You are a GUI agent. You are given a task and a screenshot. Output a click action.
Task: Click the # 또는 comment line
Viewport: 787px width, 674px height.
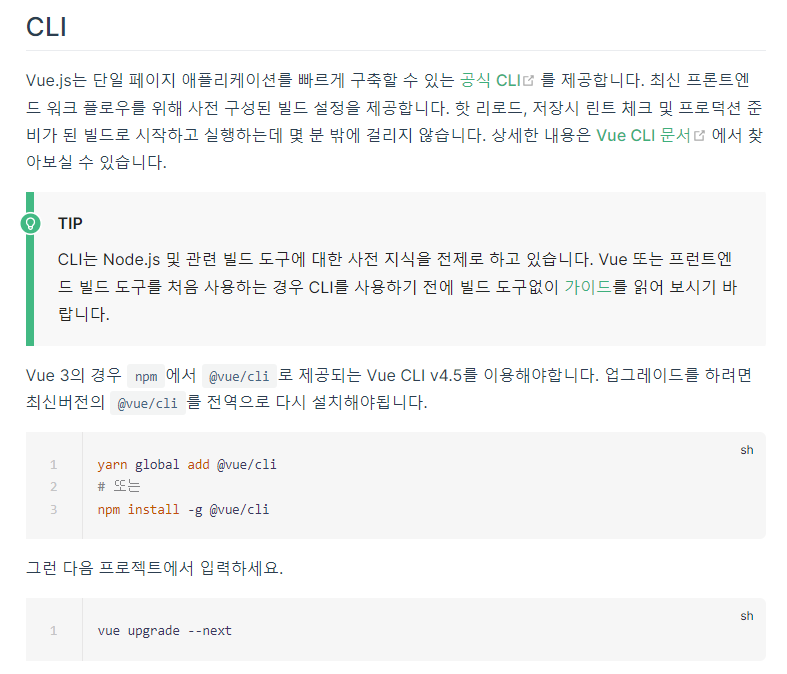pos(119,486)
